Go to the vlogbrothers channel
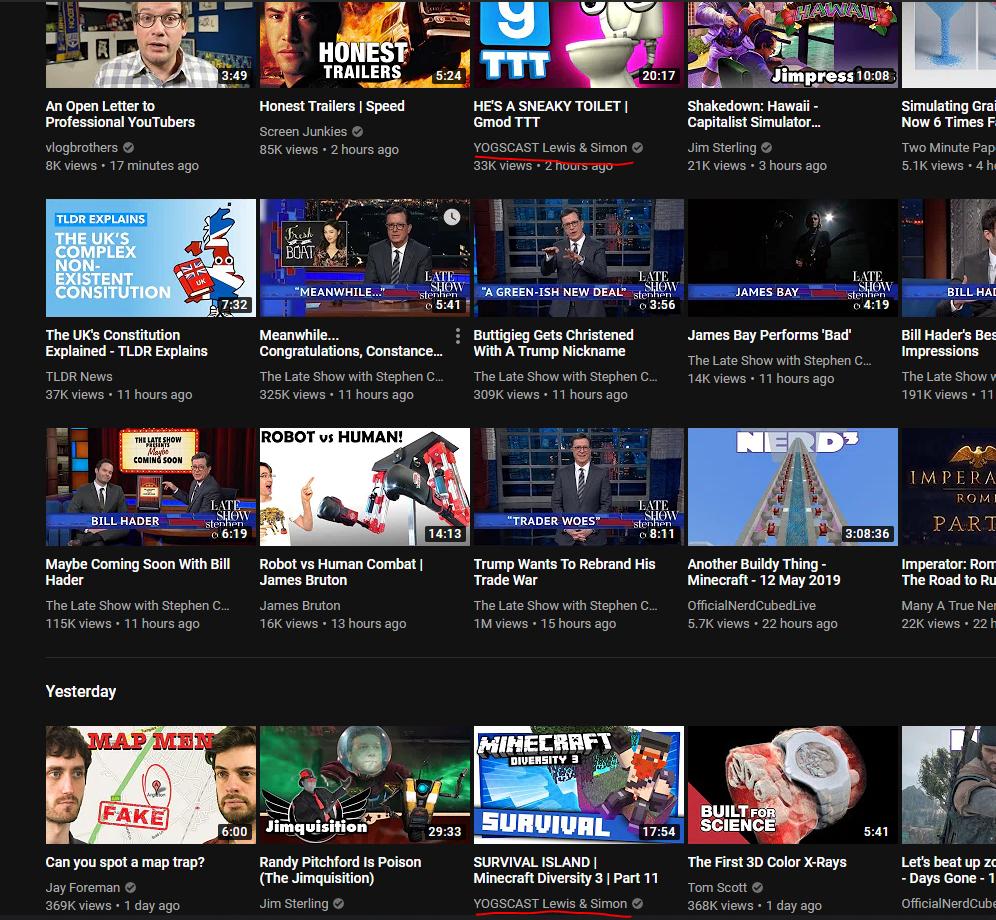Image resolution: width=996 pixels, height=920 pixels. point(82,147)
